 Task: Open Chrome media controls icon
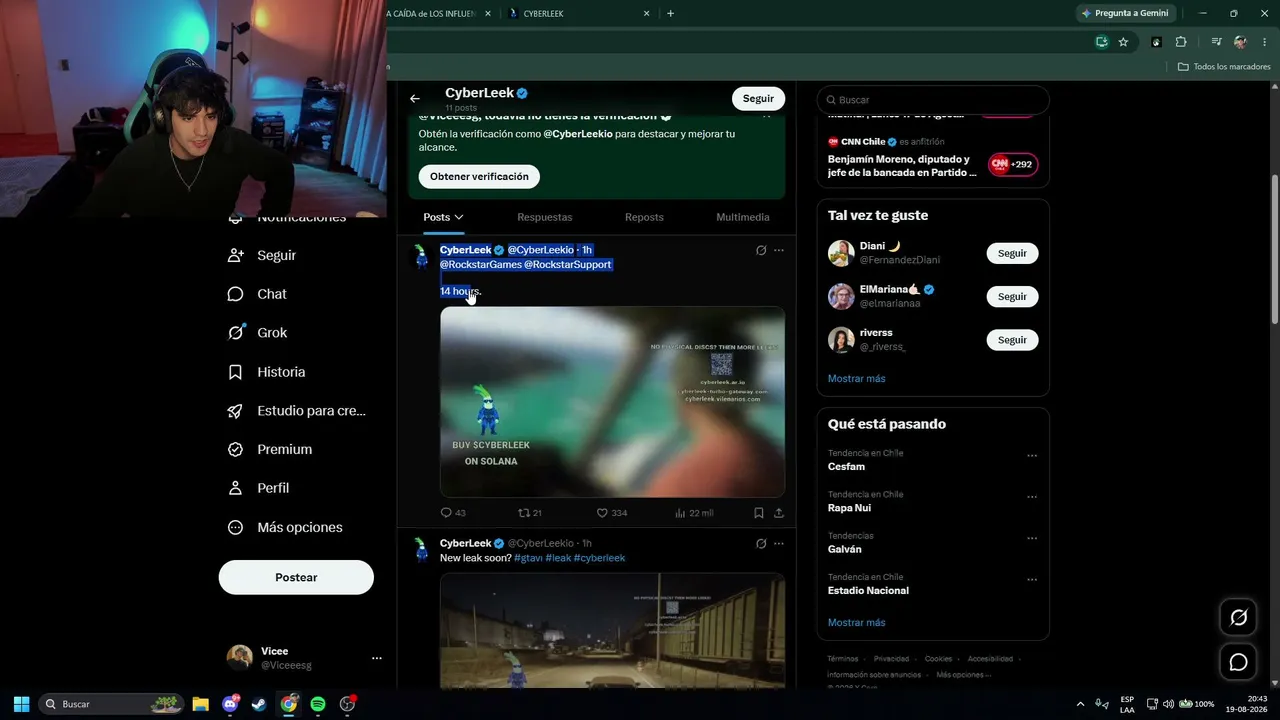coord(1216,42)
